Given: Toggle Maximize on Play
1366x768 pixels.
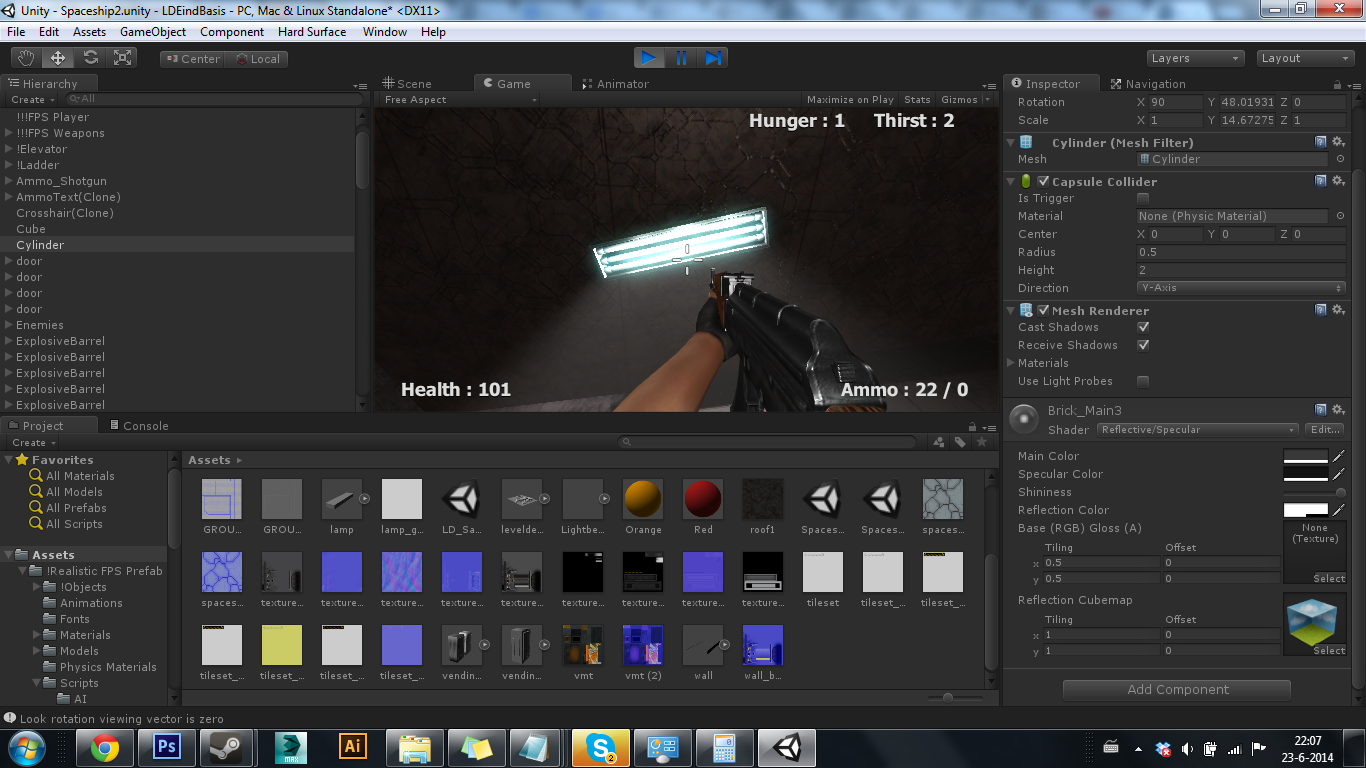Looking at the screenshot, I should (850, 100).
